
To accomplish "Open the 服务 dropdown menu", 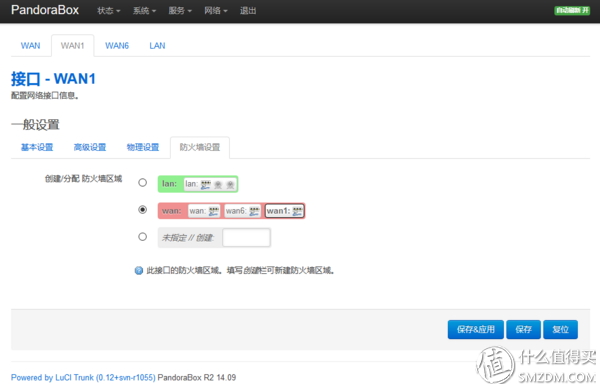I will coord(180,11).
